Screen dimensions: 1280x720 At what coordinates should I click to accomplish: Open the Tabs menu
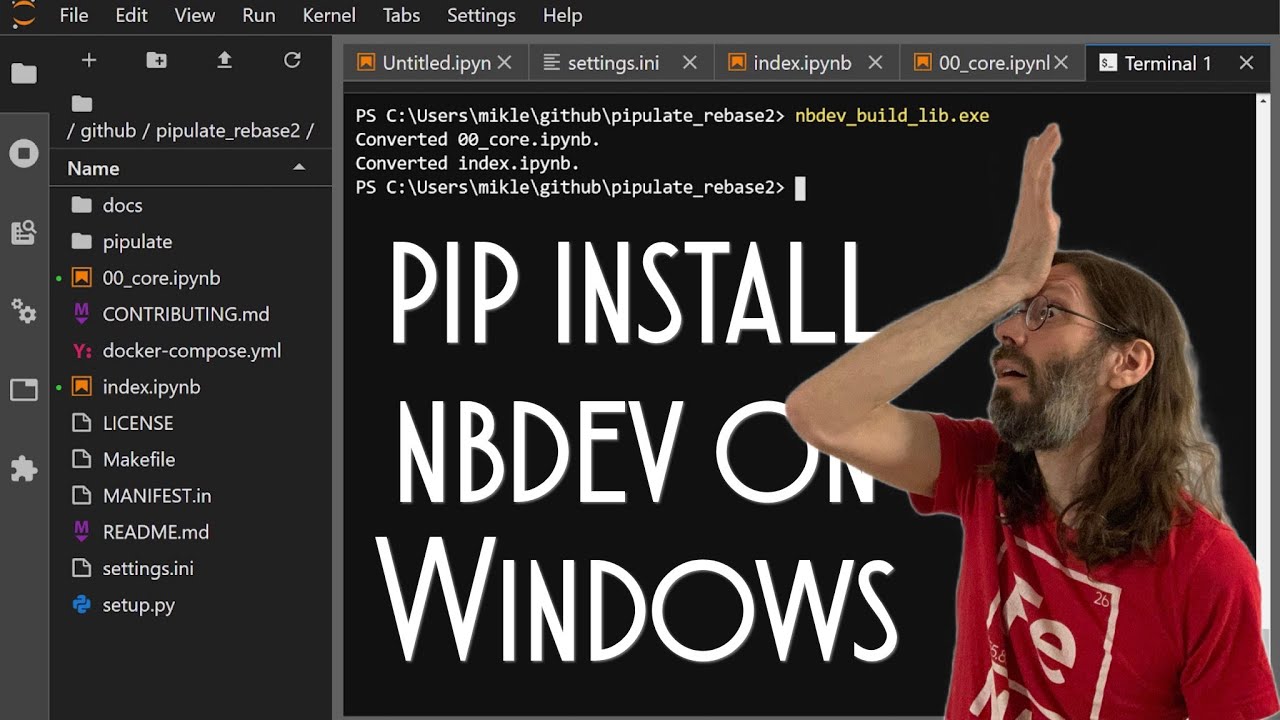tap(401, 15)
